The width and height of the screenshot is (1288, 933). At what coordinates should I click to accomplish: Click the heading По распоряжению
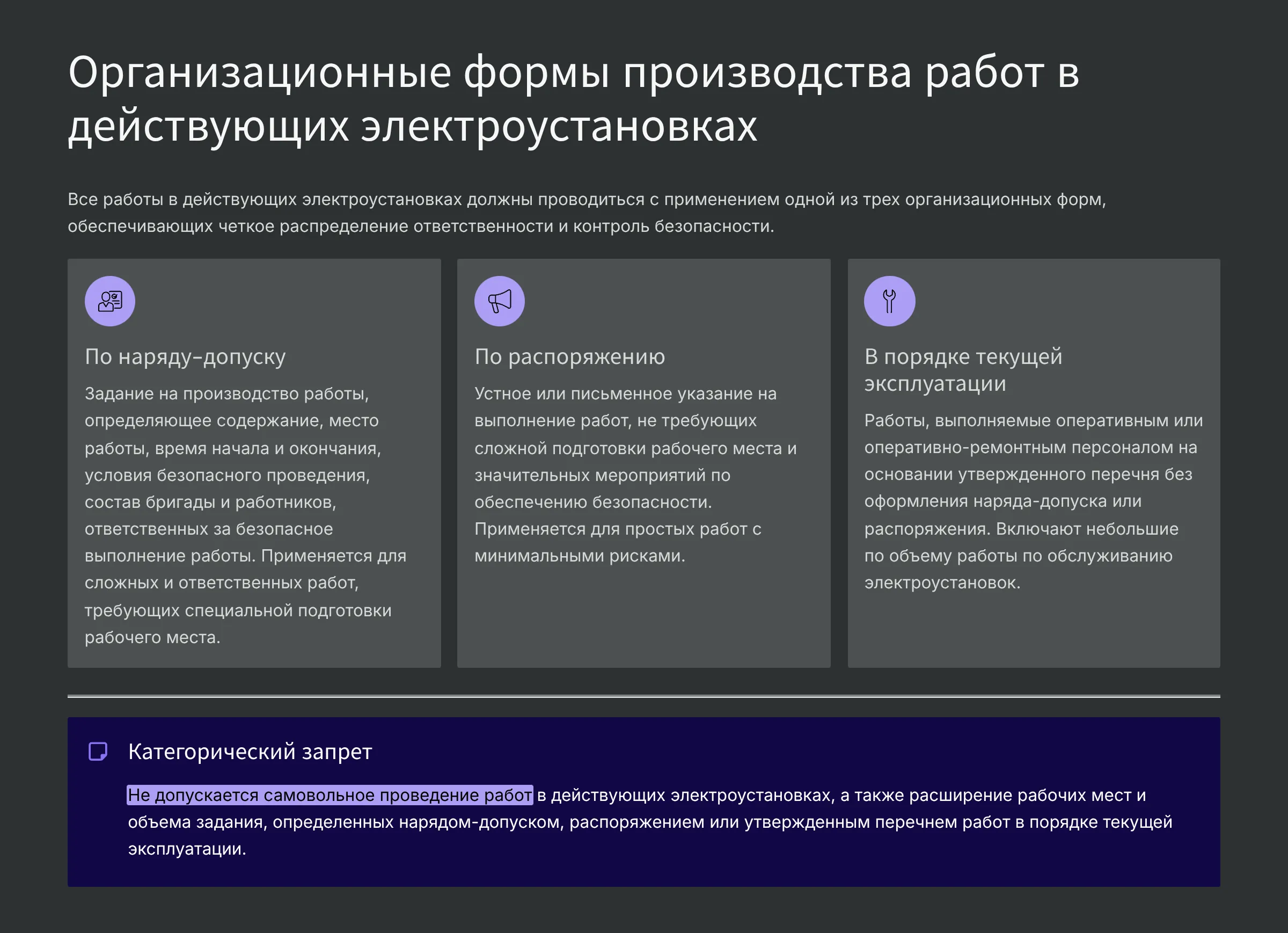(569, 357)
